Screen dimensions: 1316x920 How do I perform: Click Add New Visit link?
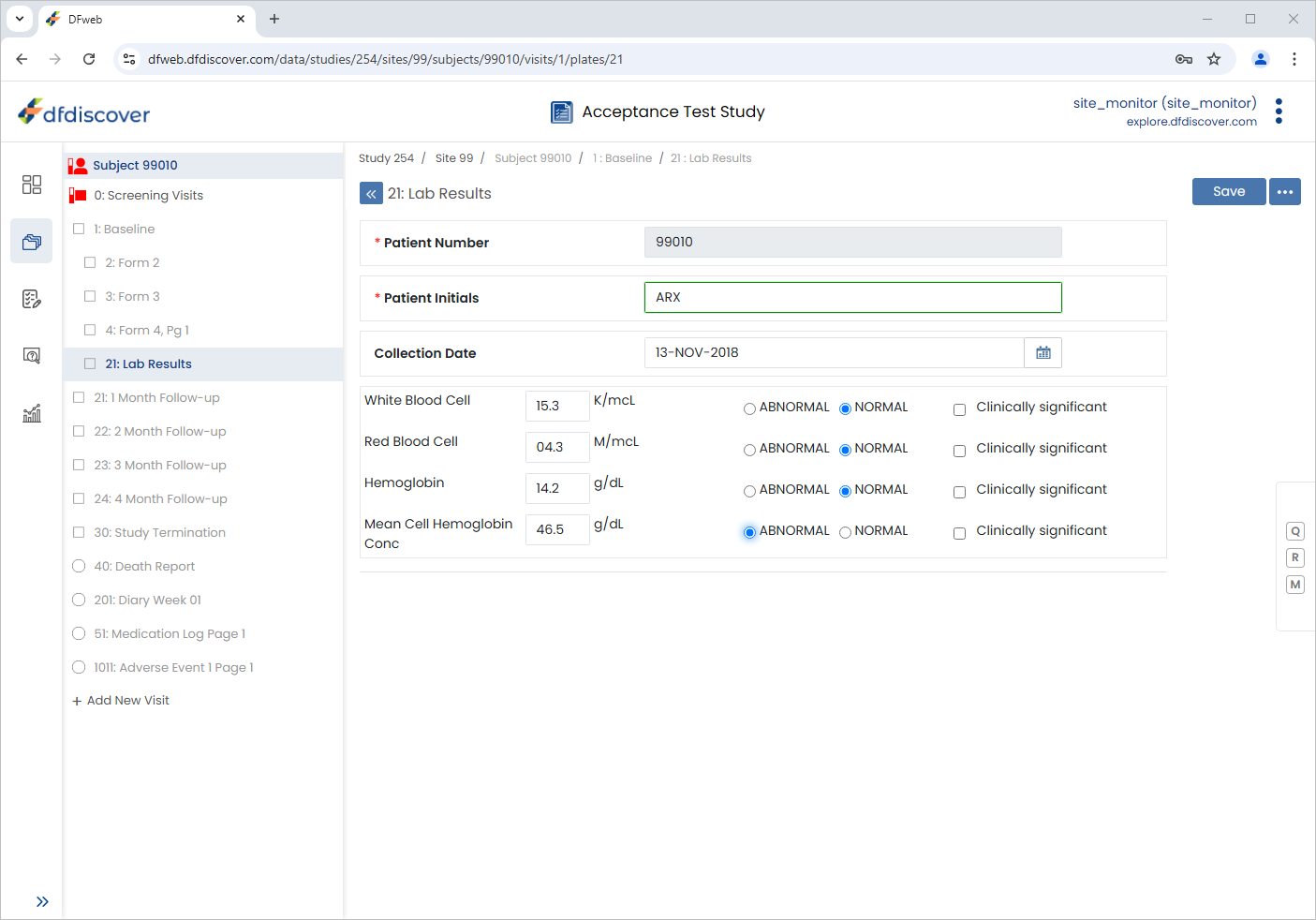[121, 701]
